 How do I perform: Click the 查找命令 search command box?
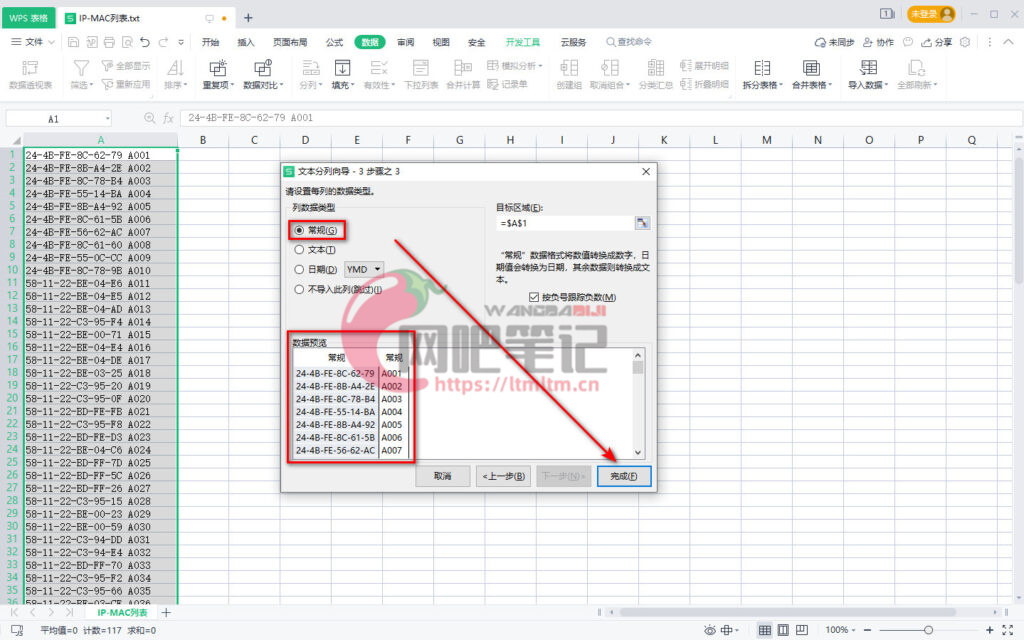628,42
